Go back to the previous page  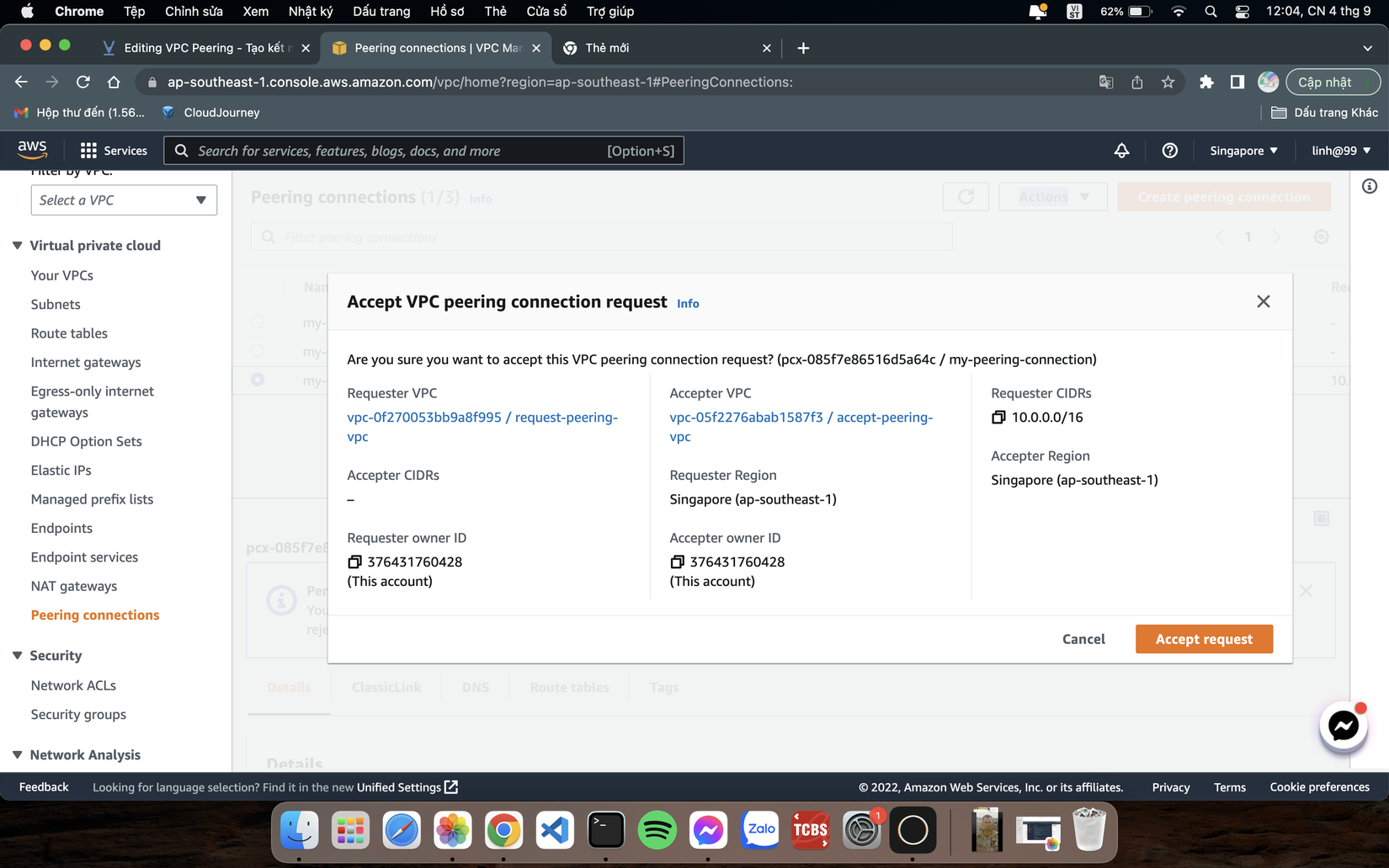[x=21, y=82]
